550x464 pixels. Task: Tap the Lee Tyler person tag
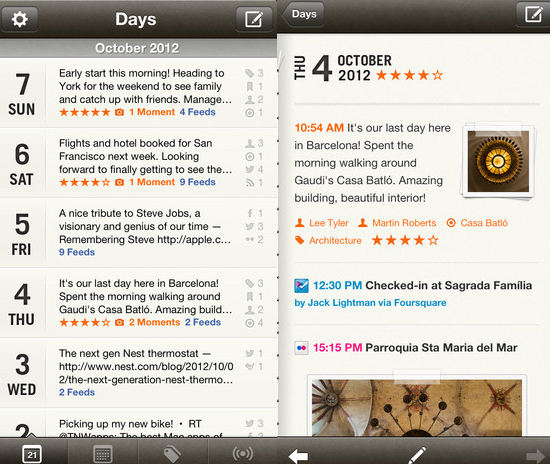point(322,223)
